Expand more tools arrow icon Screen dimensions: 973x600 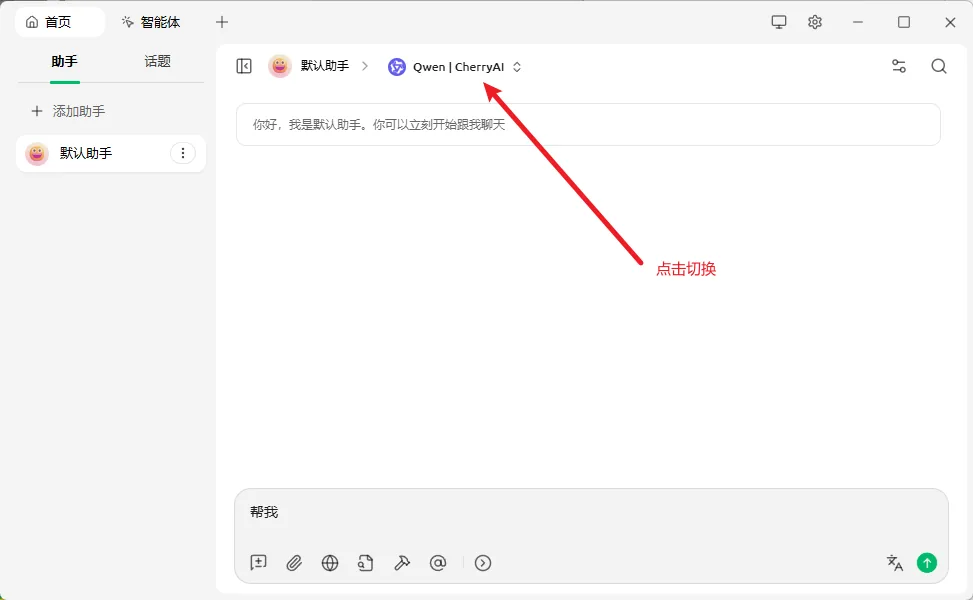tap(483, 563)
